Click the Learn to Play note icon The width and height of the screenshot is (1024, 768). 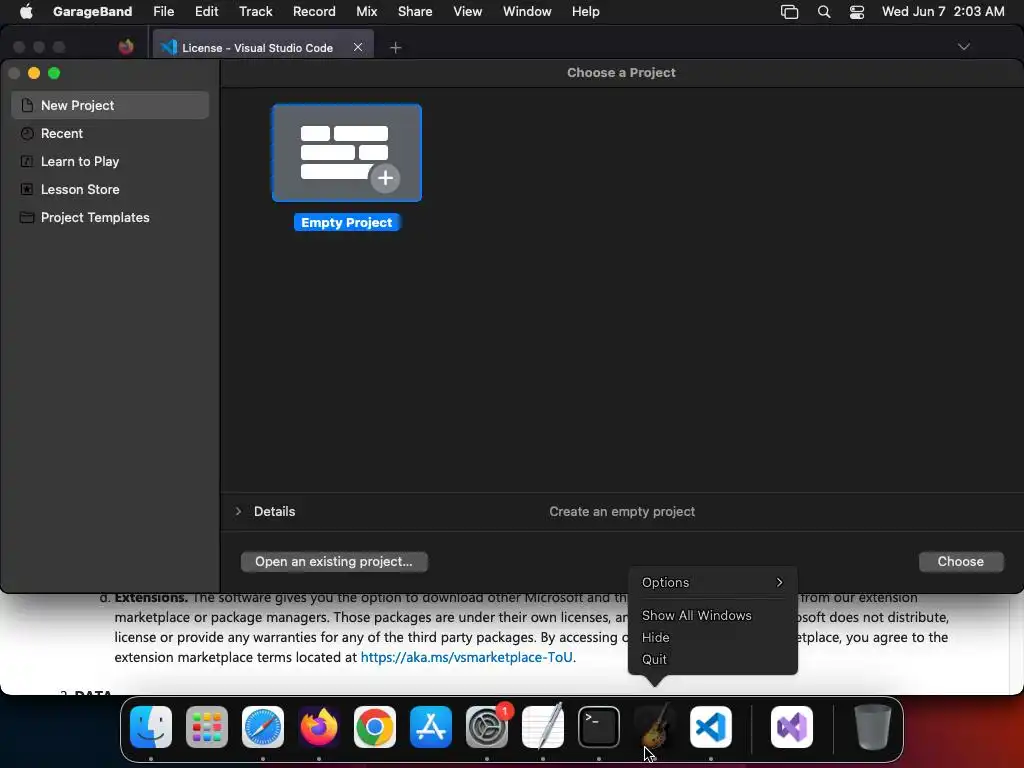pos(27,161)
